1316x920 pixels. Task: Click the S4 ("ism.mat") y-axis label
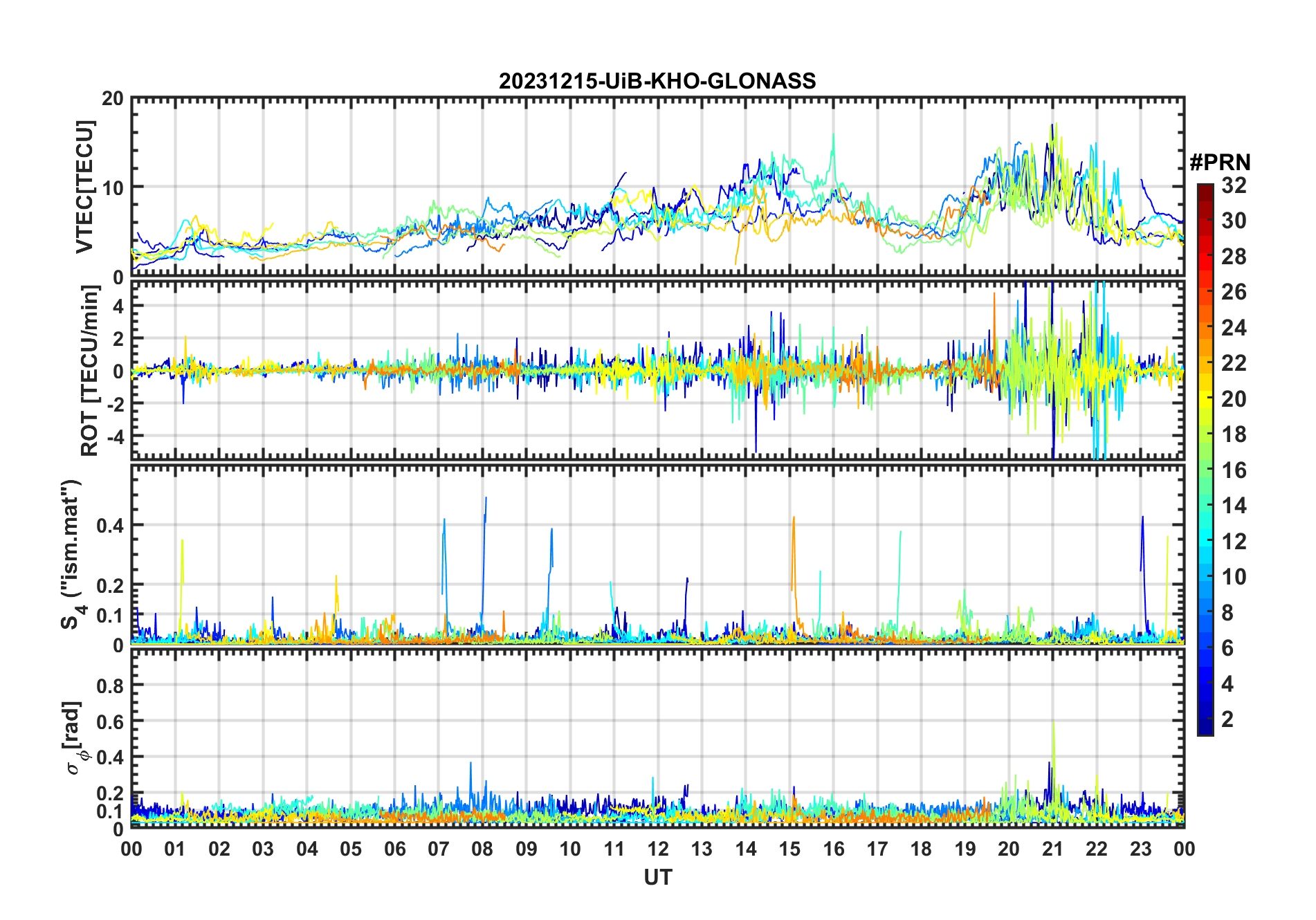click(x=73, y=555)
